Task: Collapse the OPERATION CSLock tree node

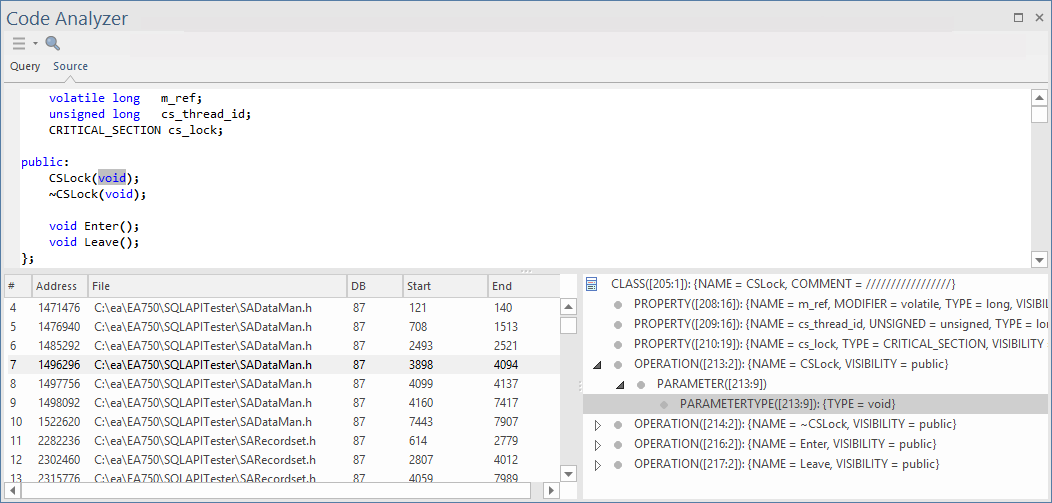Action: click(x=598, y=365)
